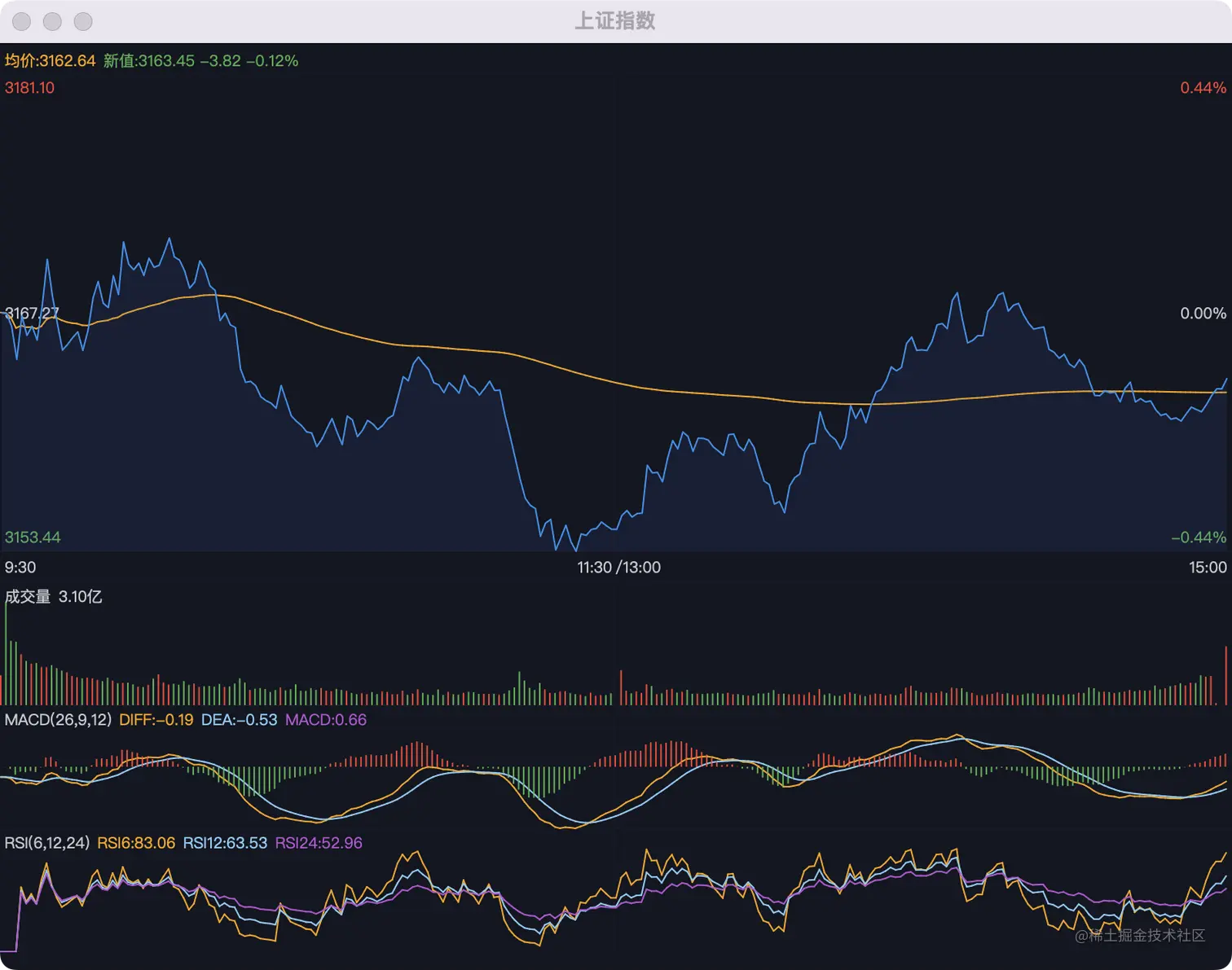Select the 新值:3163.45 latest value text
The image size is (1232, 970).
(149, 61)
